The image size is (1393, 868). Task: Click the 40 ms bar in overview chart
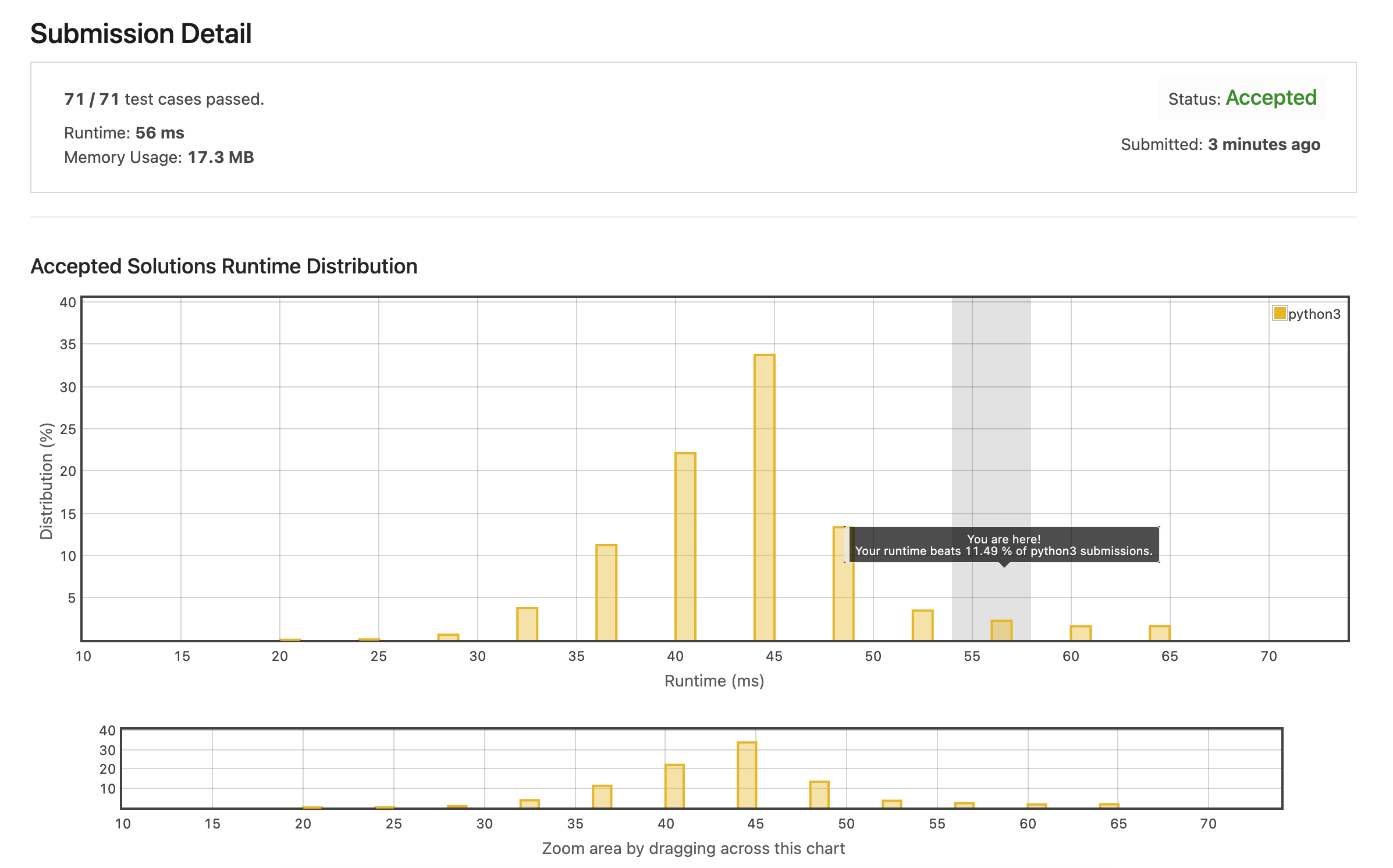pyautogui.click(x=674, y=786)
